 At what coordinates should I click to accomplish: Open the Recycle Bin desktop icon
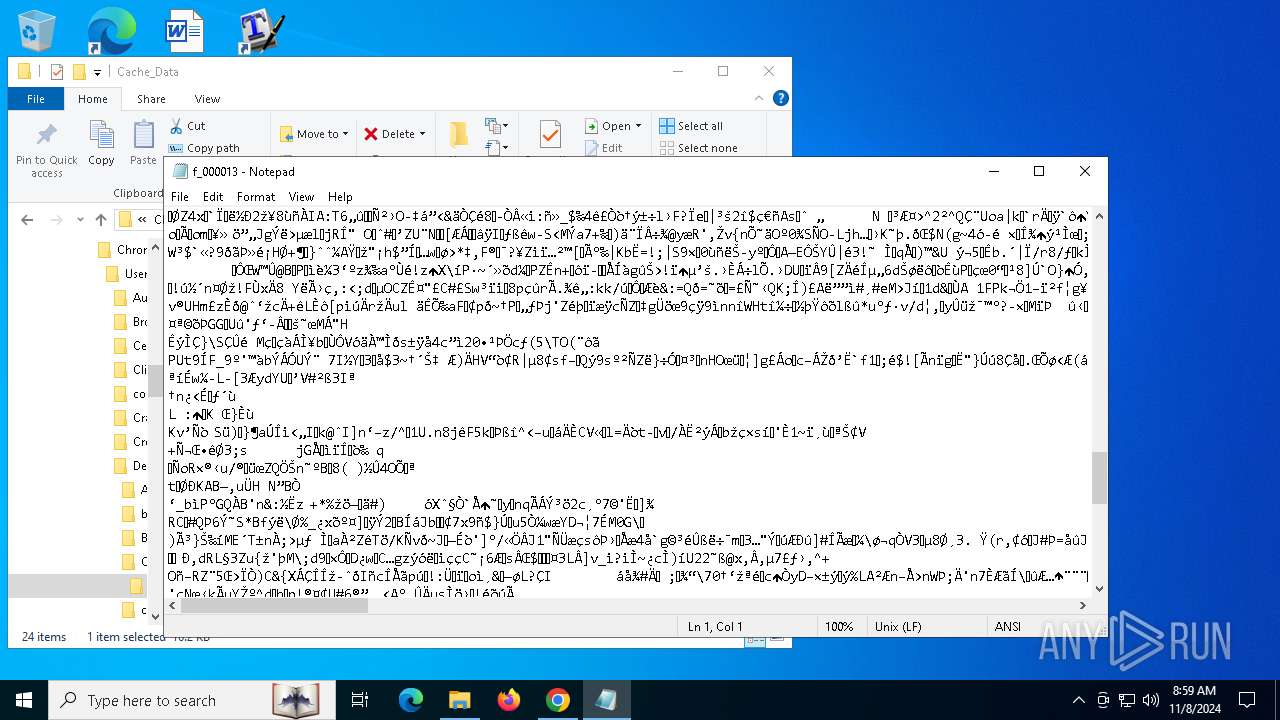pyautogui.click(x=37, y=30)
